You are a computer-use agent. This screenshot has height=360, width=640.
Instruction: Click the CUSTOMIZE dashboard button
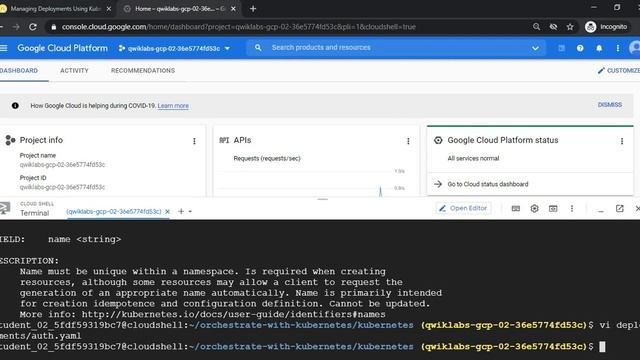coord(619,71)
